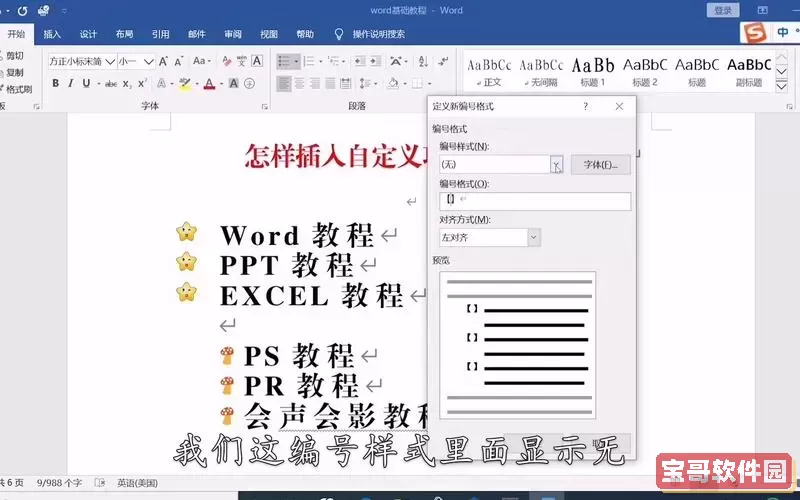Viewport: 800px width, 500px height.
Task: Apply the yellow text highlight color
Action: click(185, 84)
